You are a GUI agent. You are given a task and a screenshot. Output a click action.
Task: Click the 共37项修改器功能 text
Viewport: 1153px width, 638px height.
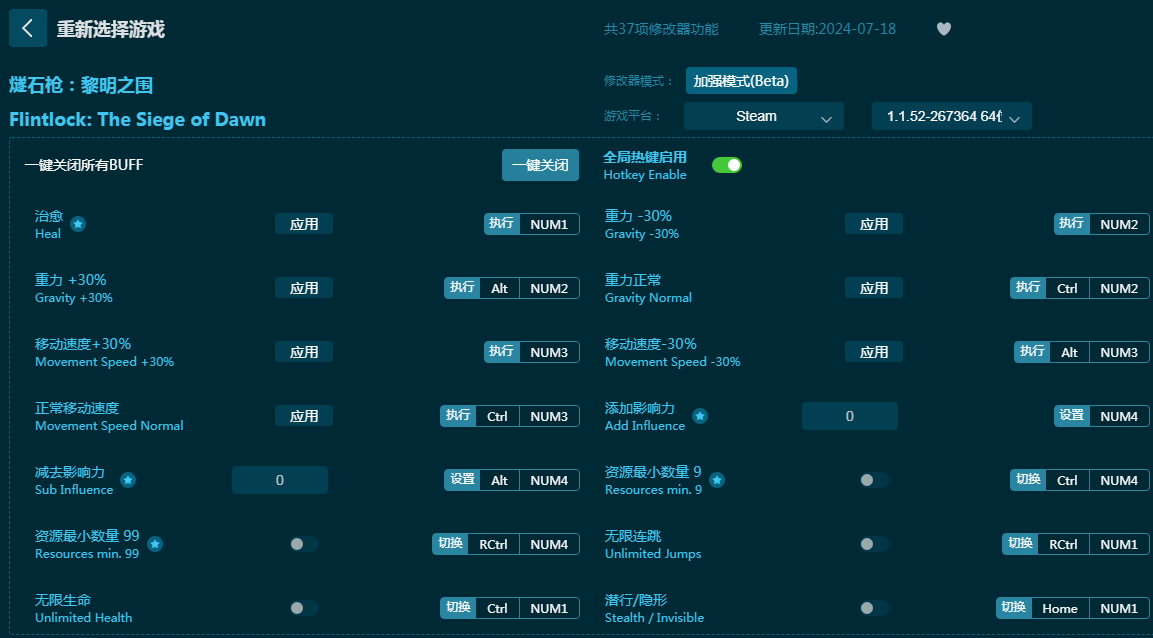click(661, 29)
